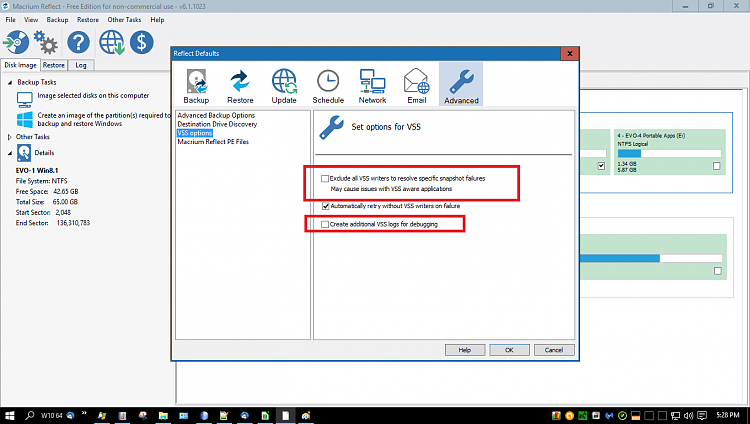Click the W10 64 taskbar toolbar label

click(x=52, y=415)
